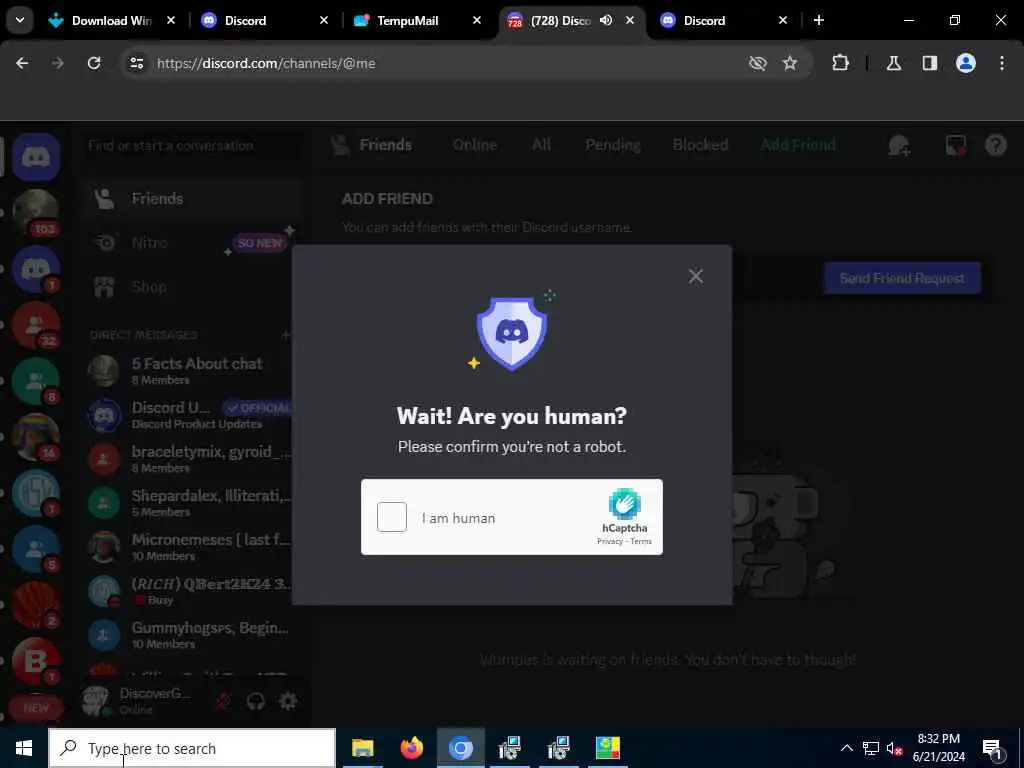Open a new browser tab
This screenshot has height=768, width=1024.
coord(819,20)
